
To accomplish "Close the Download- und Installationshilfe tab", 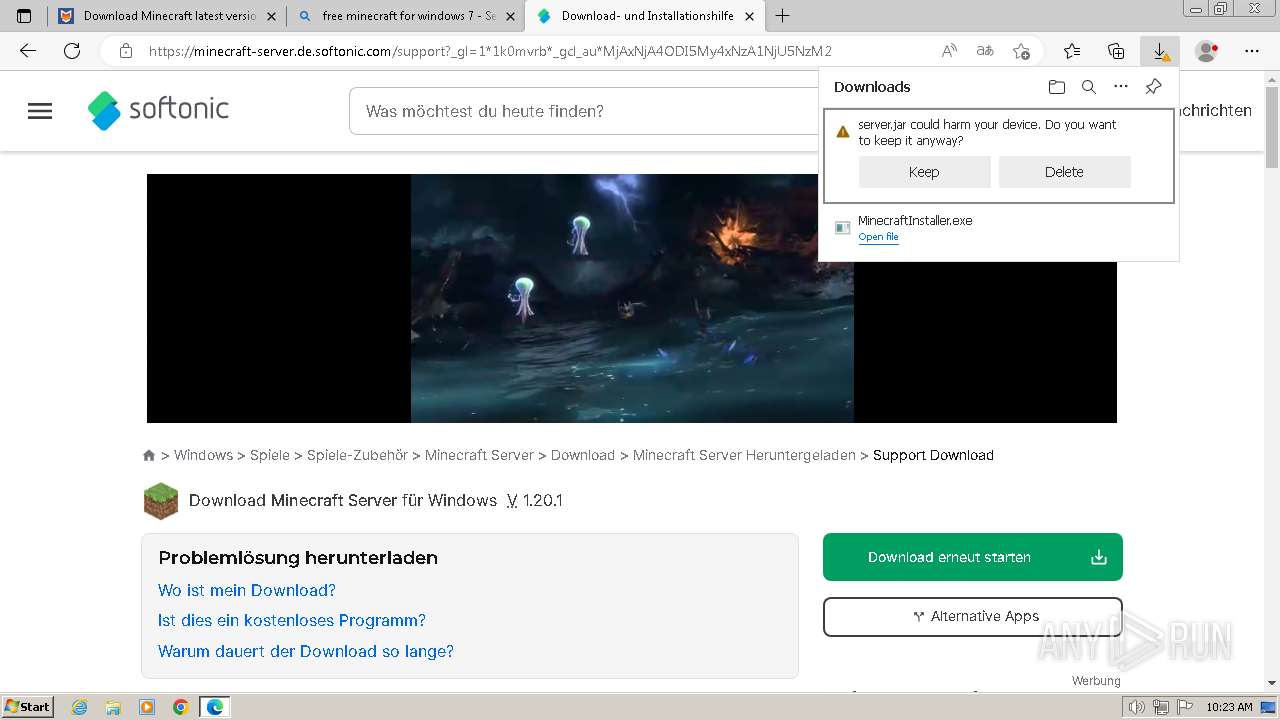I will [x=749, y=16].
